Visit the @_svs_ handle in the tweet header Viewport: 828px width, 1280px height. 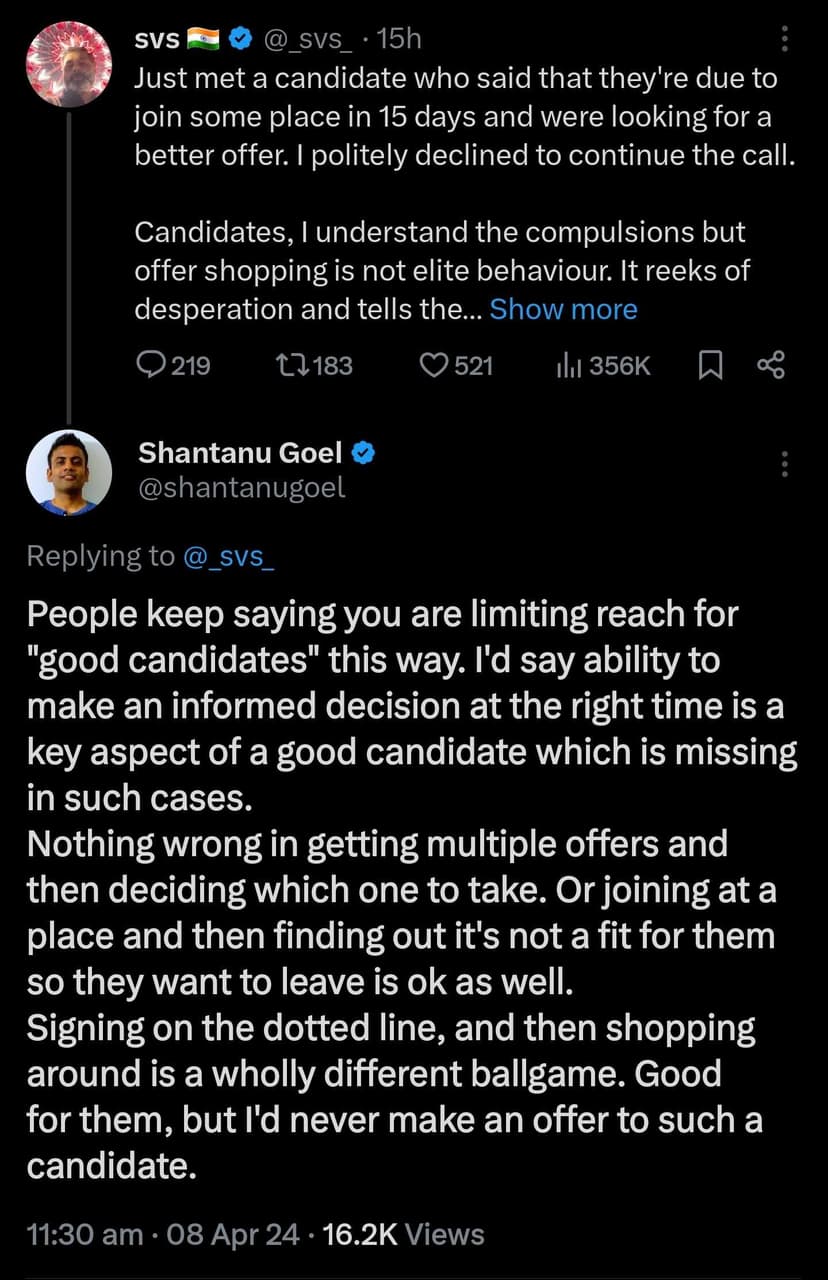(x=308, y=40)
